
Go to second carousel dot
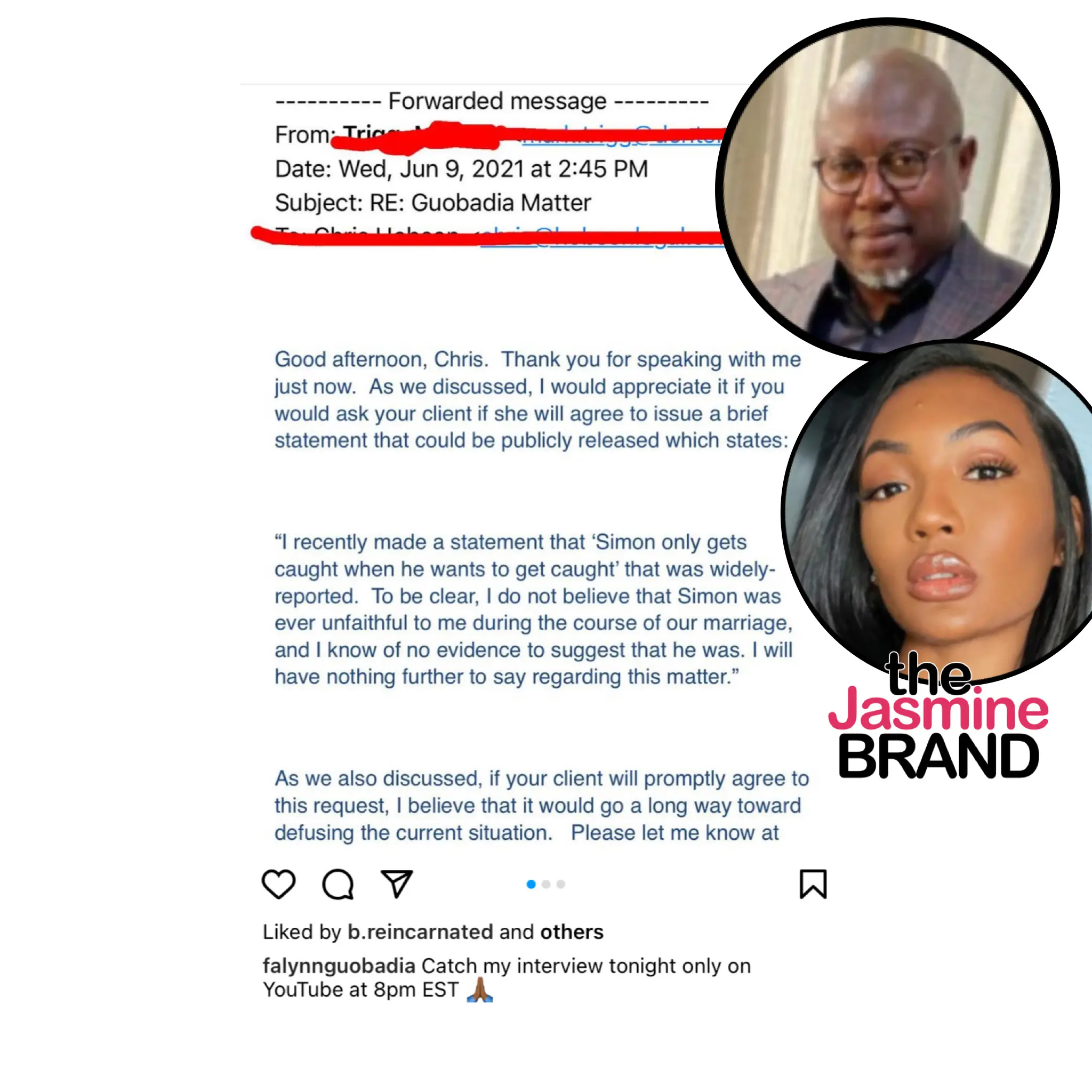coord(546,884)
